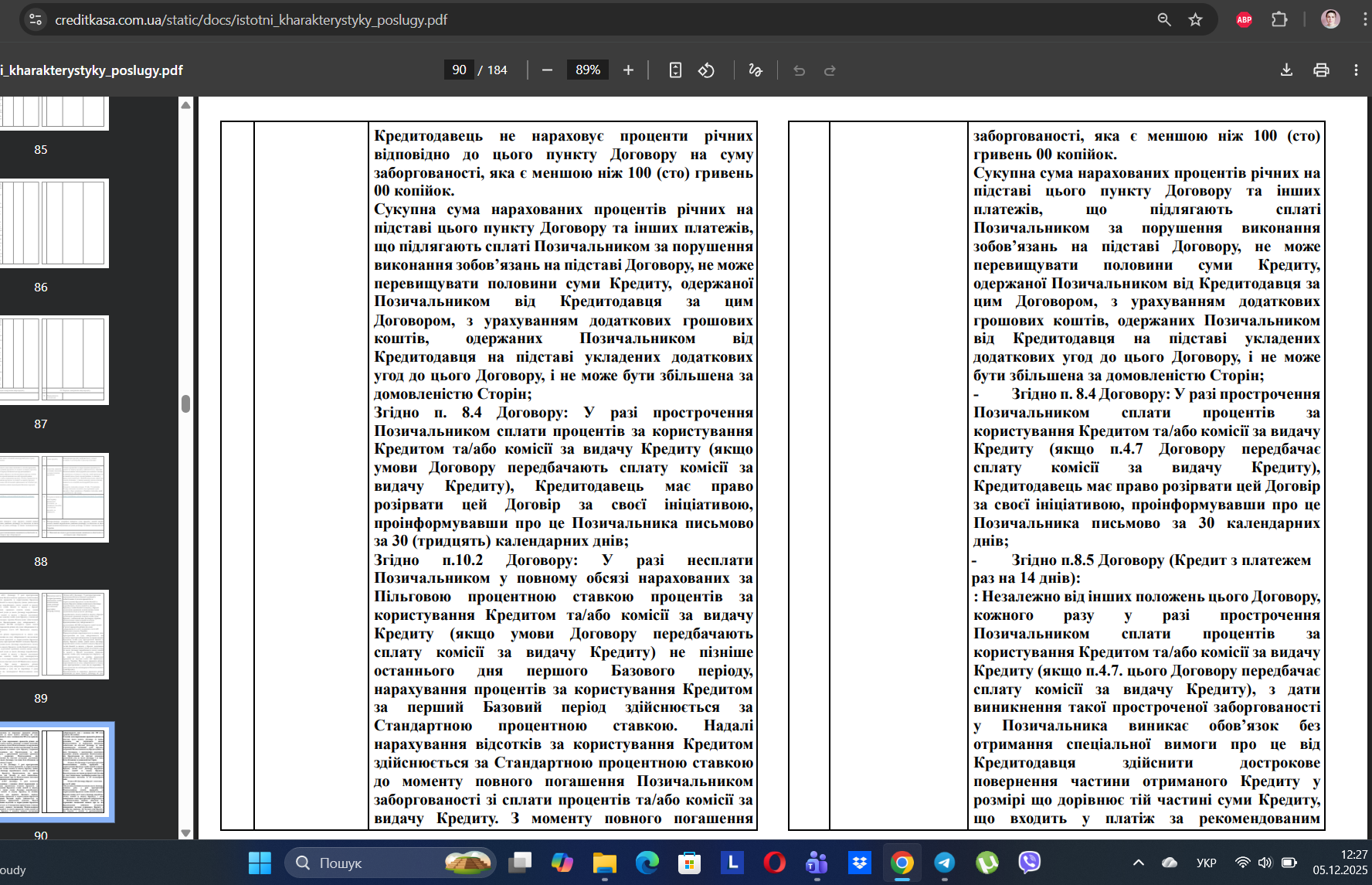Screen dimensions: 1372x885
Task: Open the browser extensions puzzle menu
Action: point(1279,19)
